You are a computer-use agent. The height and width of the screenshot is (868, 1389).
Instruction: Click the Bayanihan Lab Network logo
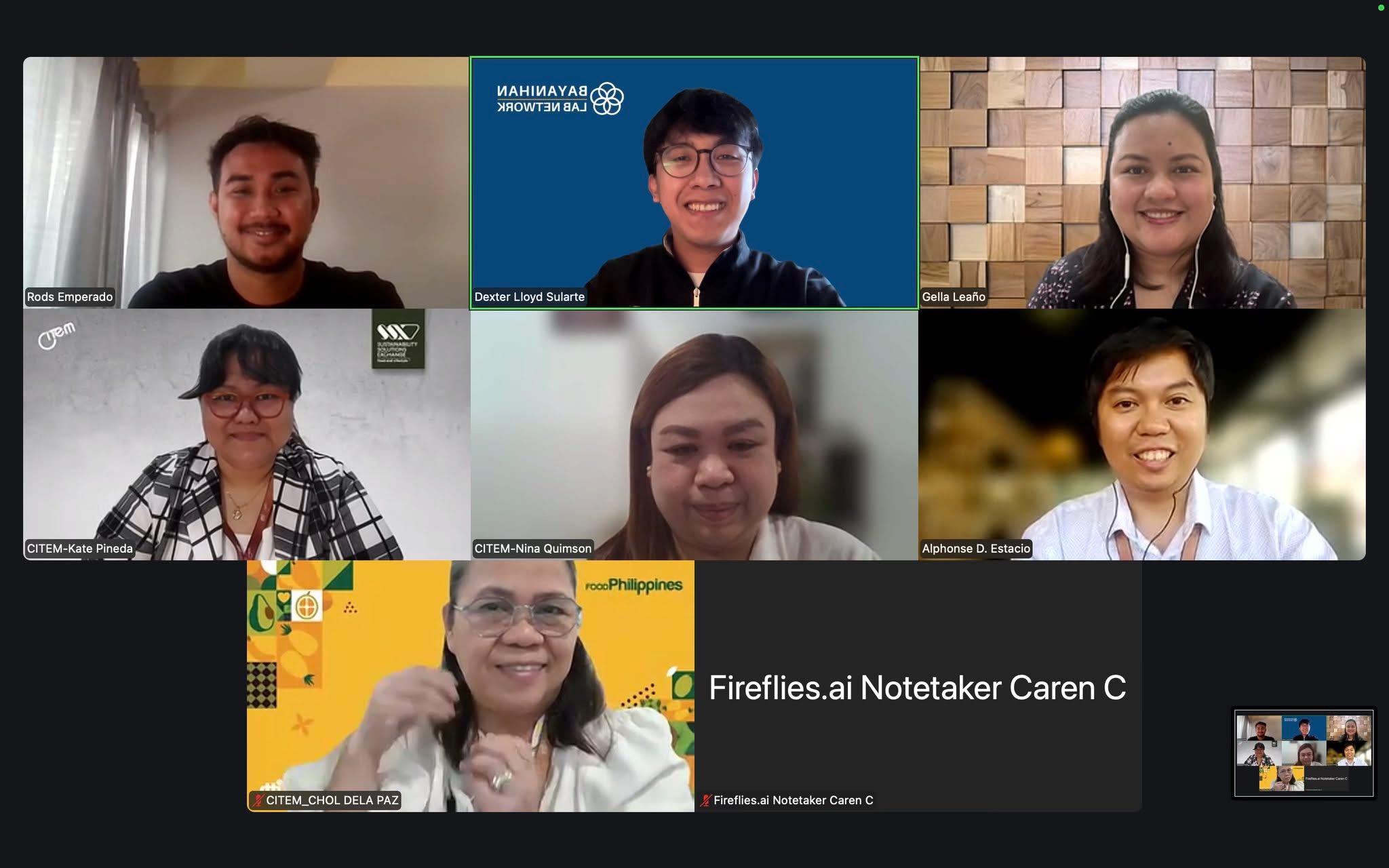(x=560, y=99)
